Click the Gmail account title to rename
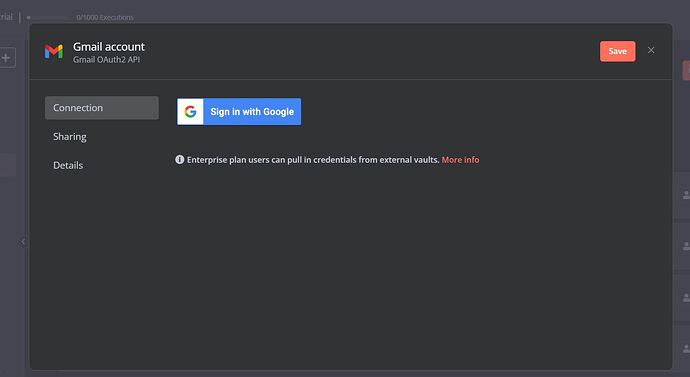This screenshot has width=690, height=377. pos(109,47)
